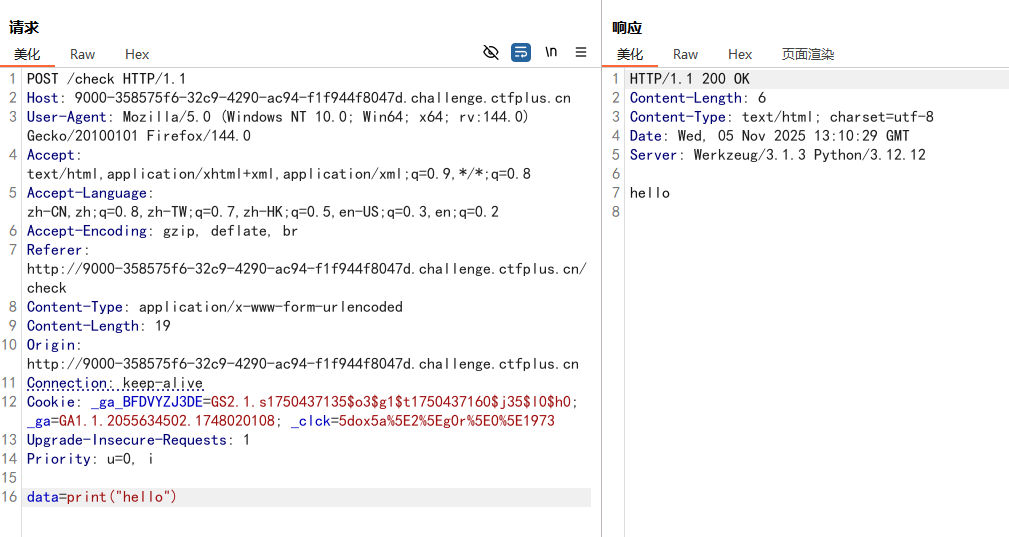Open the response Raw tab
1009x537 pixels.
click(685, 54)
